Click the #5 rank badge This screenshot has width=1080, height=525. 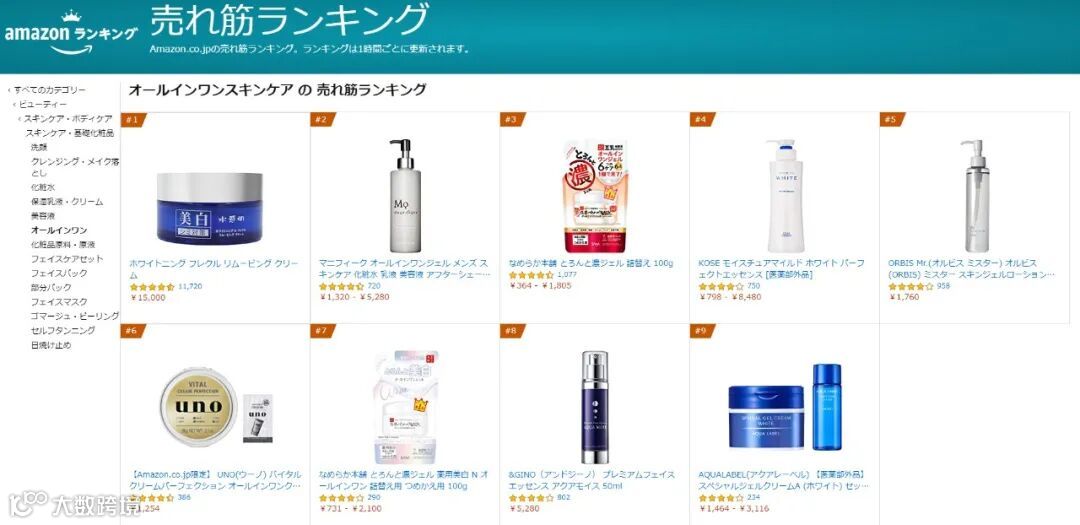tap(893, 120)
